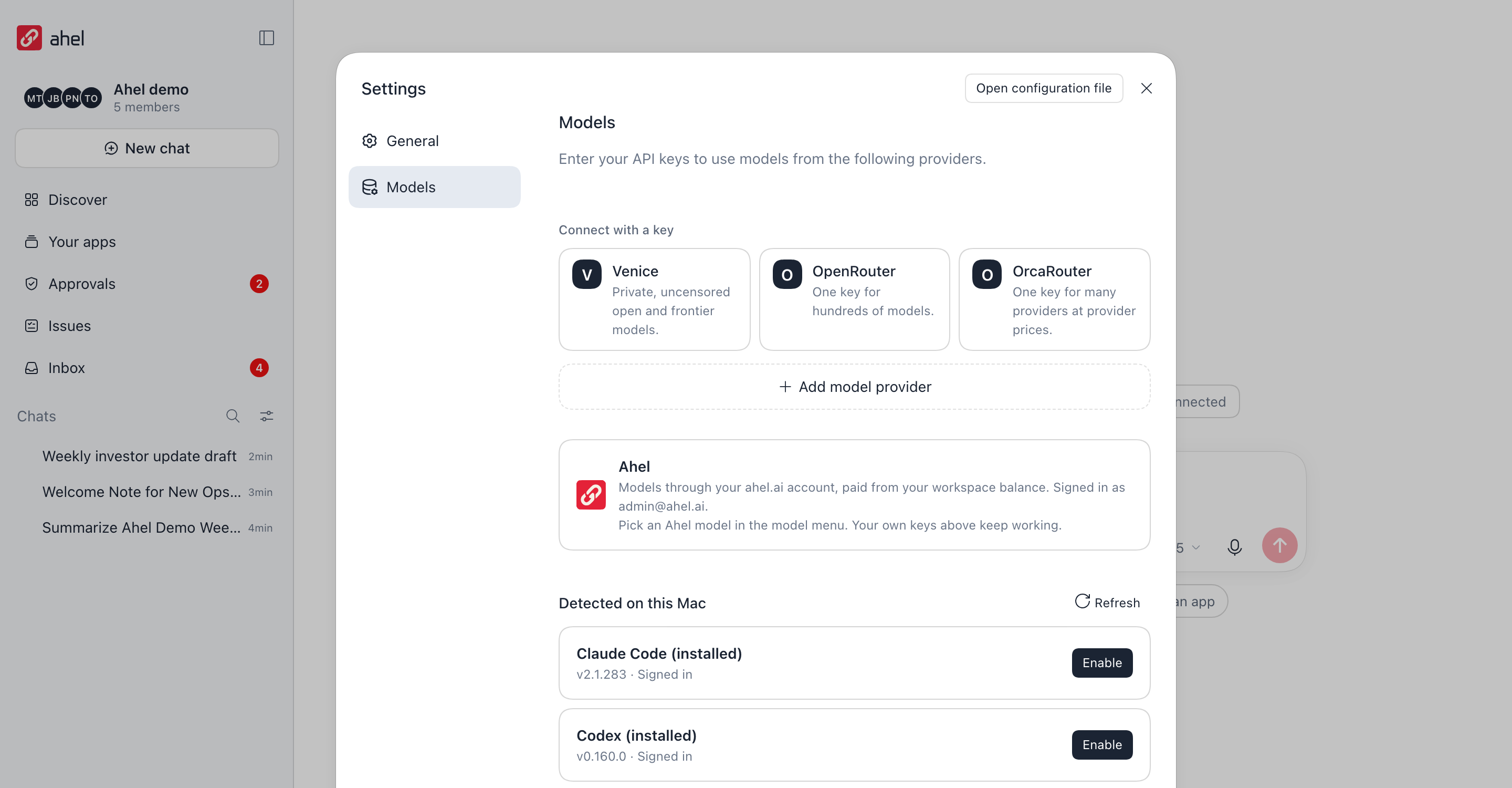Click the Ahel provider card

854,495
